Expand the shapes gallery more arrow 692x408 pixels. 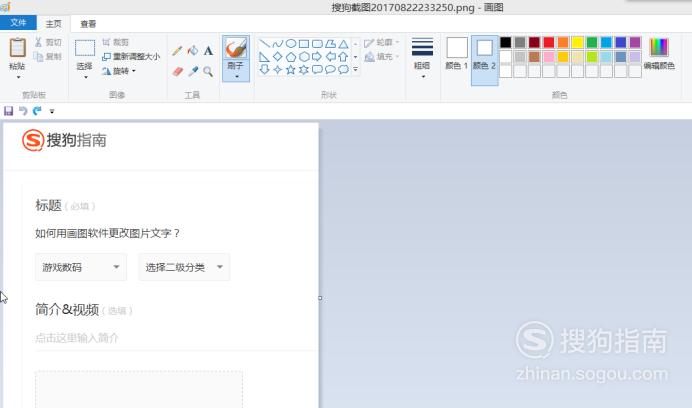[x=355, y=69]
